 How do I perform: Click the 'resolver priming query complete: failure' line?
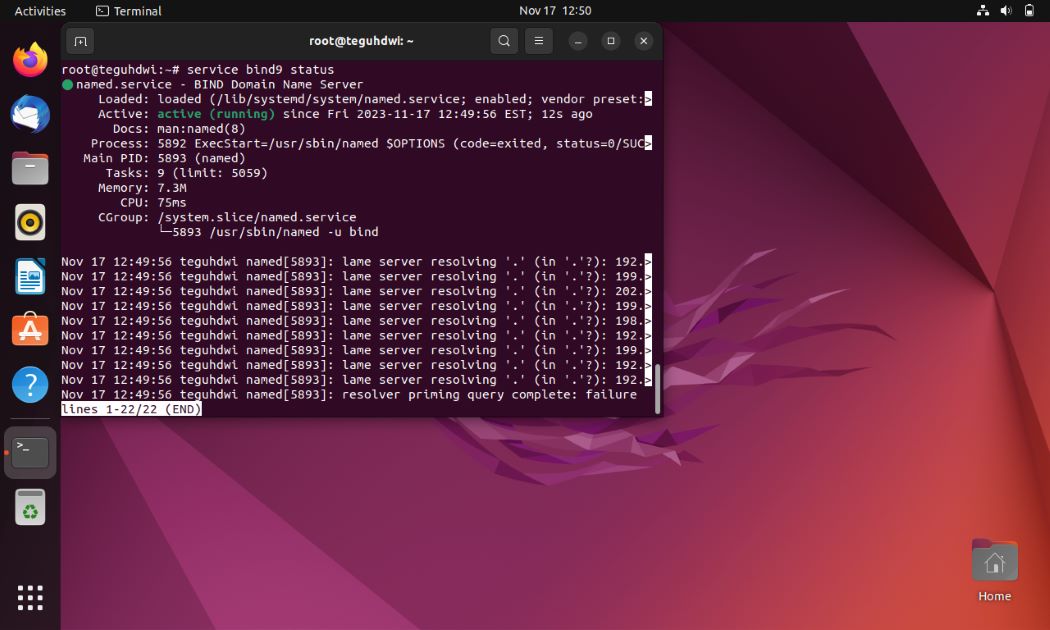[x=349, y=394]
